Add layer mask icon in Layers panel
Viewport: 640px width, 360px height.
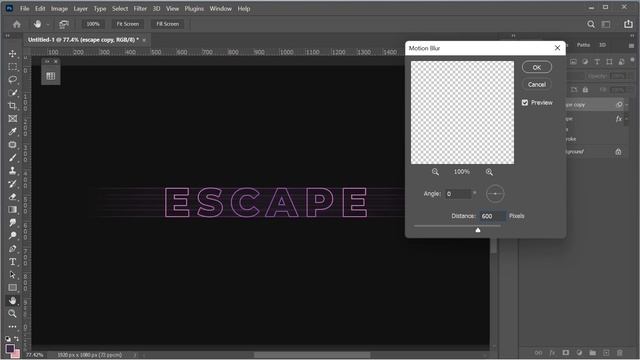[x=566, y=353]
